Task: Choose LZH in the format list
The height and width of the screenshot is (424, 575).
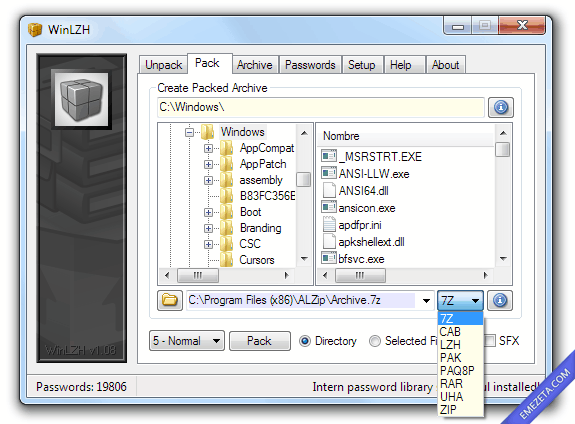Action: [x=460, y=345]
